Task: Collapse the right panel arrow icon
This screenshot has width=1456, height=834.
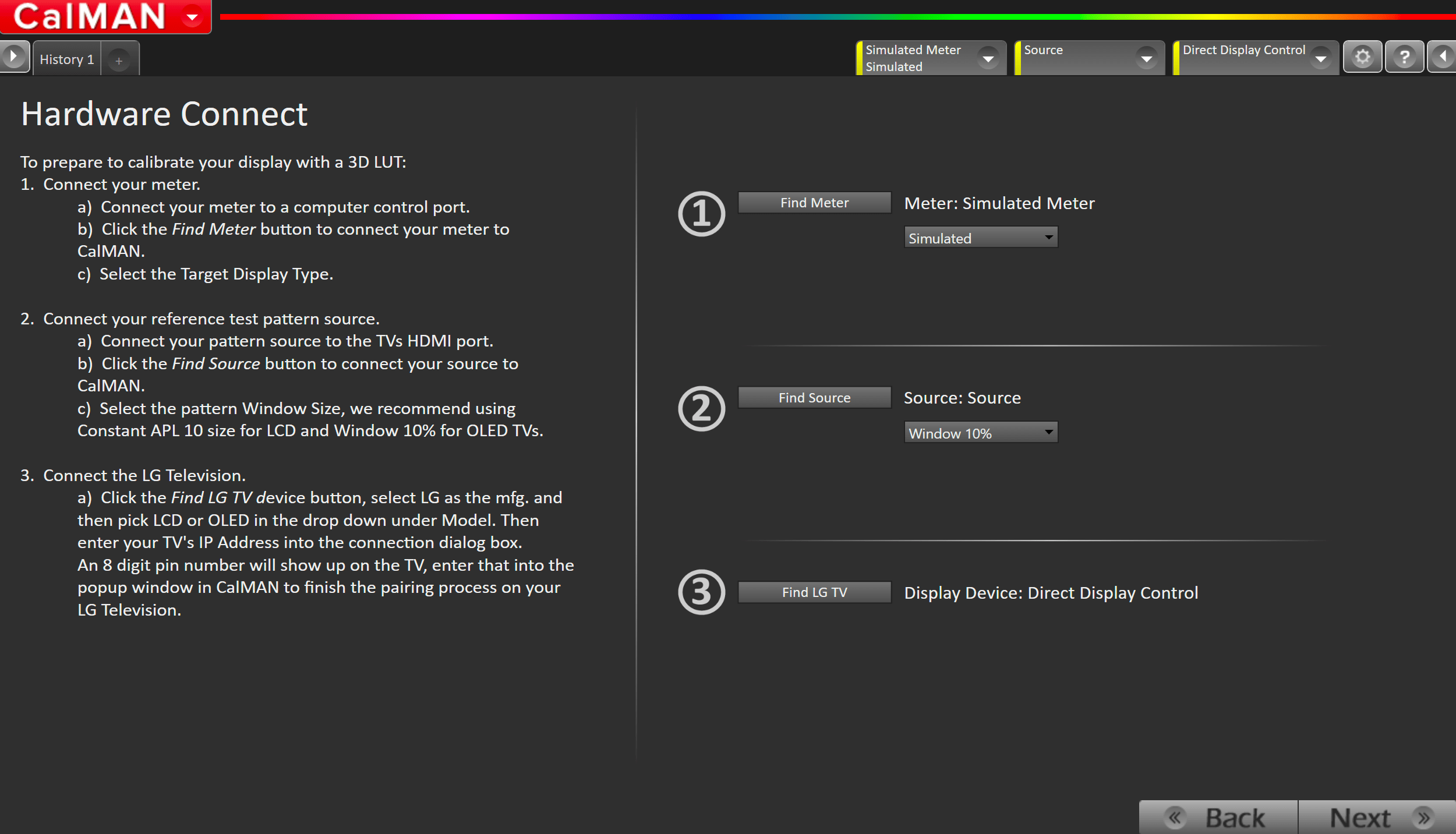Action: tap(1443, 57)
